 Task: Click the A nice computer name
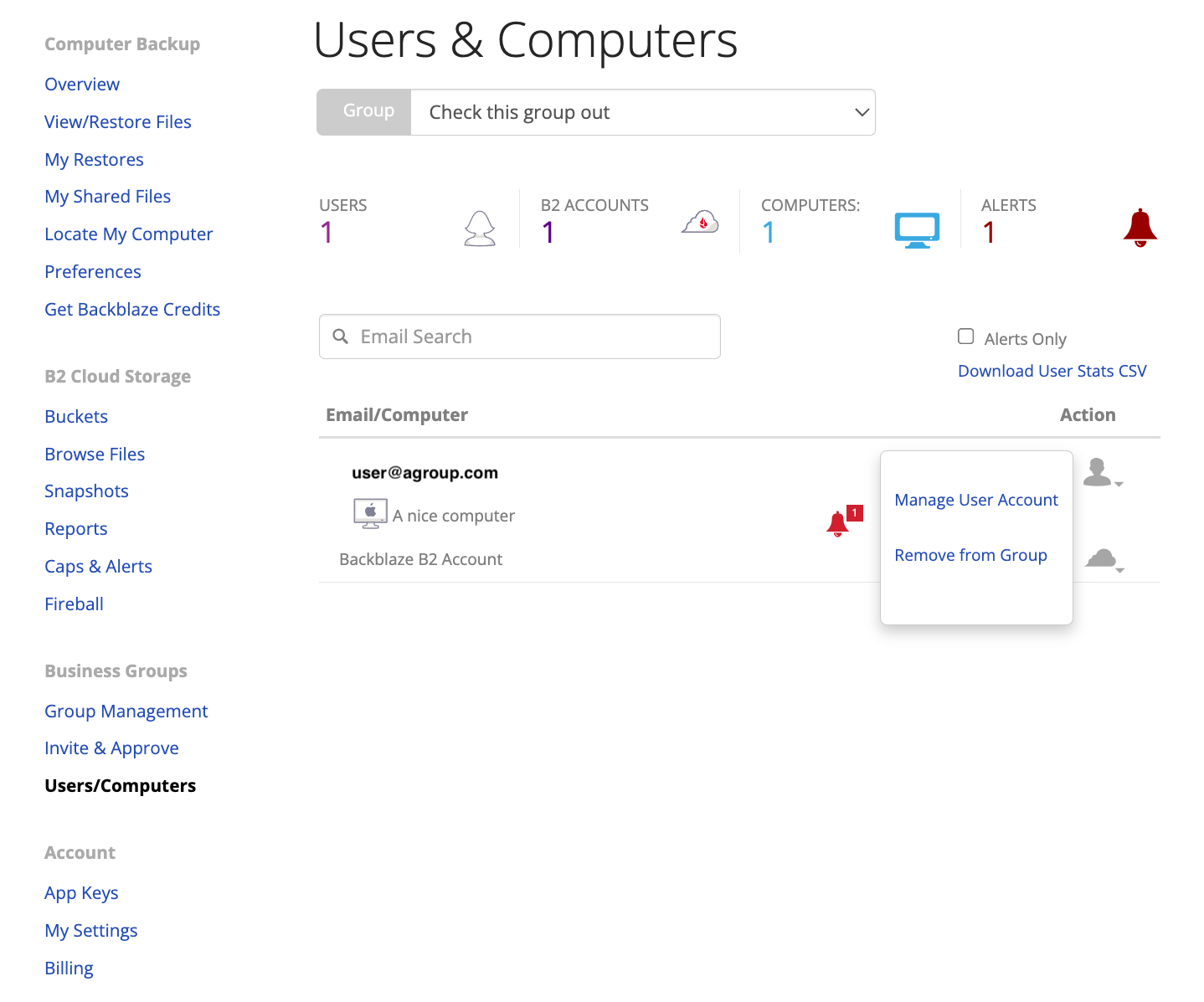tap(454, 516)
